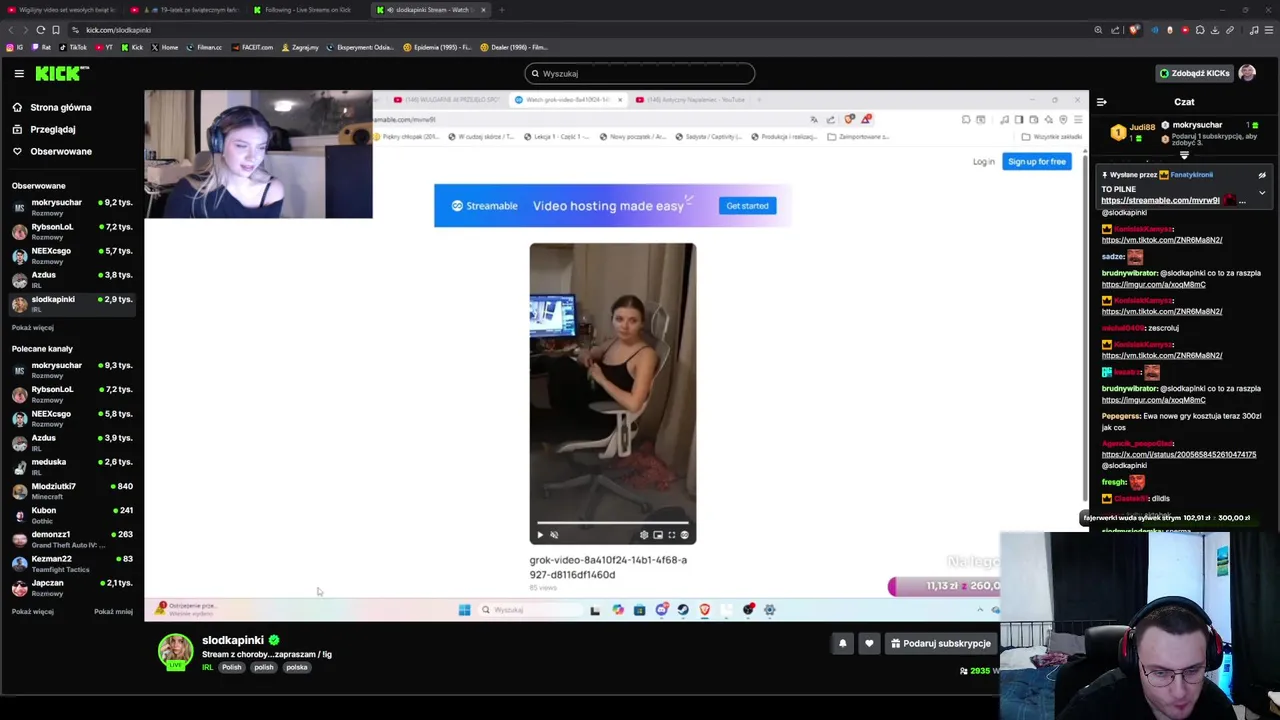Click the Zdobądź KICKs button

[1194, 73]
